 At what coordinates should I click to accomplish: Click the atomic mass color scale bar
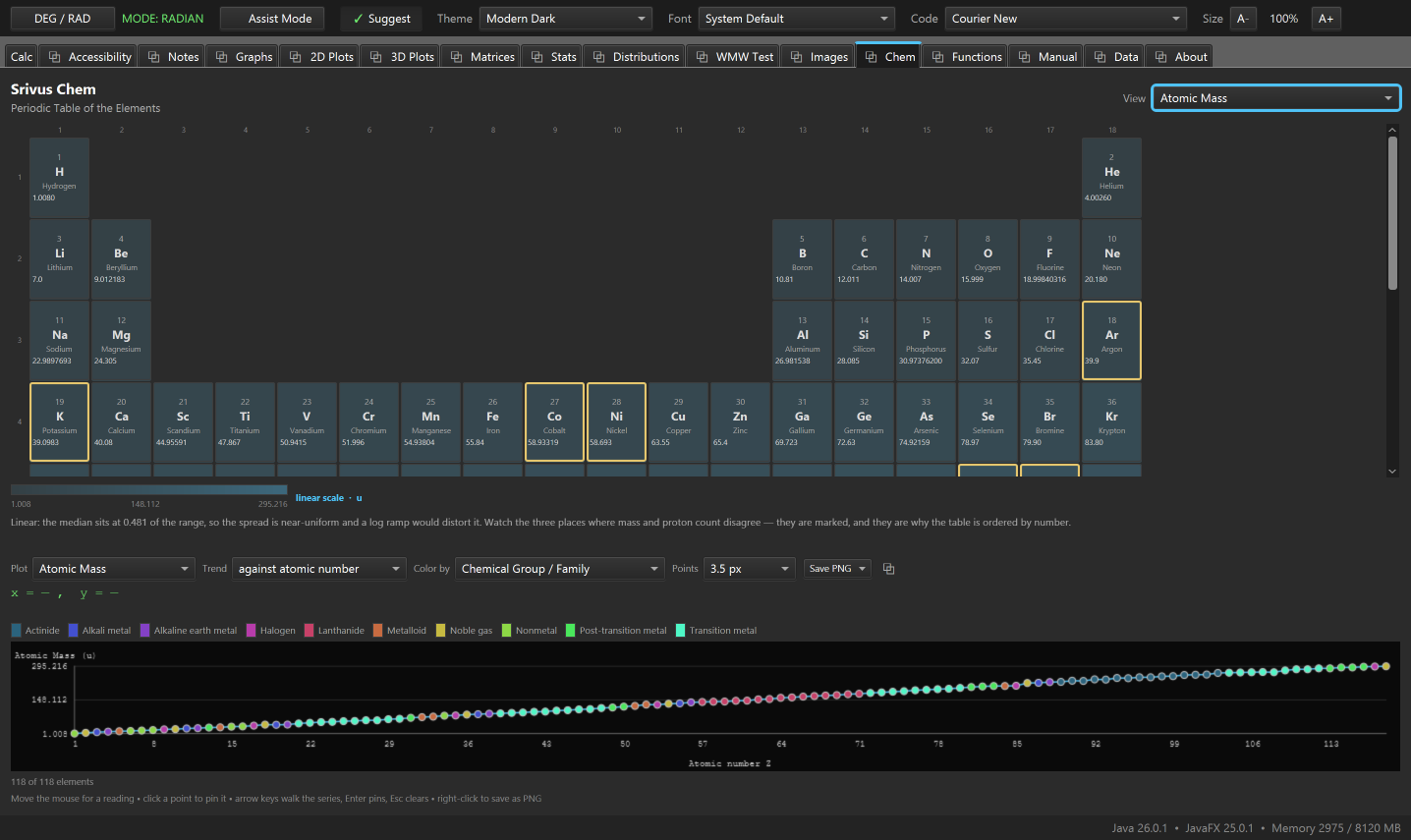click(x=149, y=489)
